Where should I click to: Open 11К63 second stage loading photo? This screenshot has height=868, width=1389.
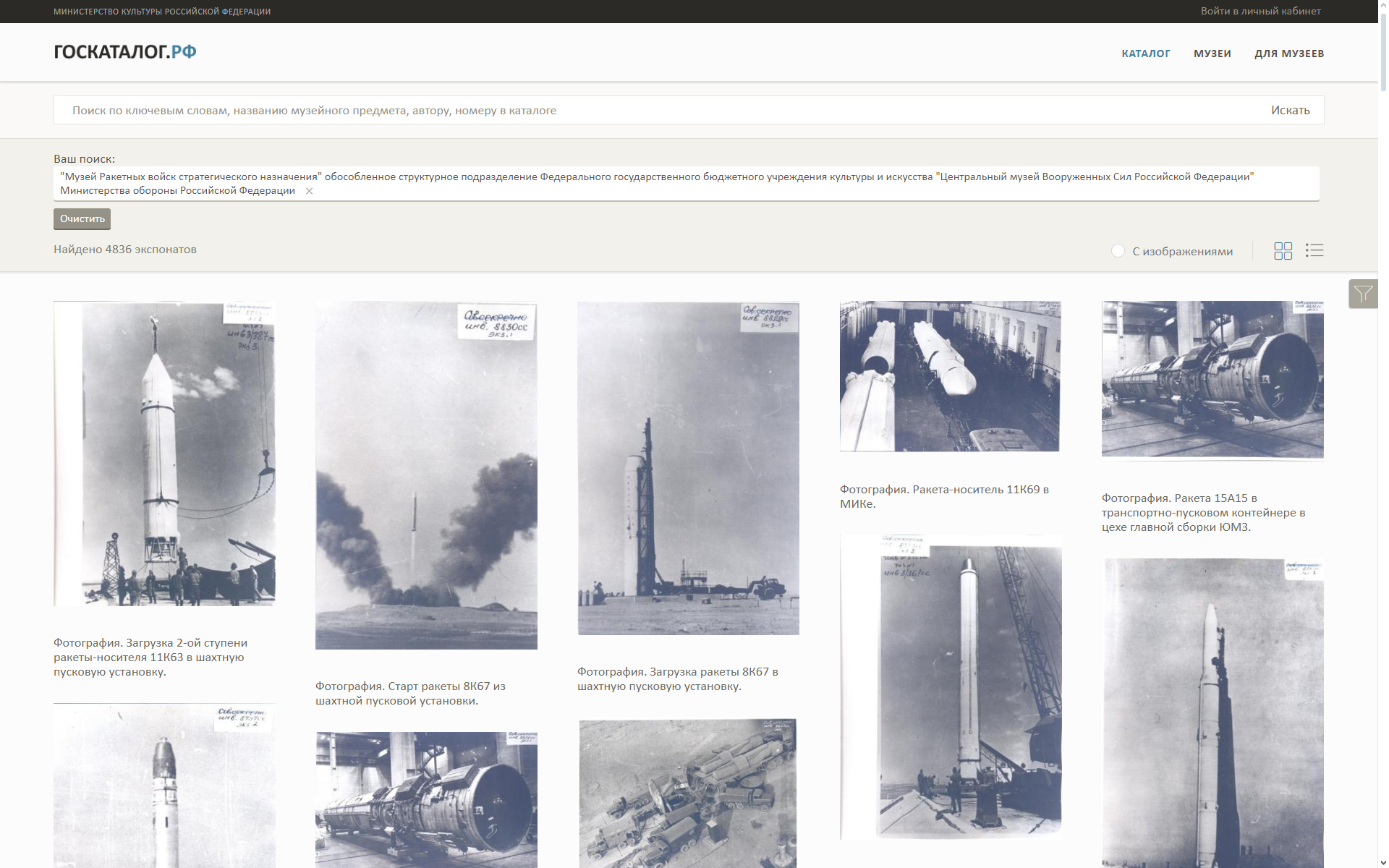tap(164, 454)
